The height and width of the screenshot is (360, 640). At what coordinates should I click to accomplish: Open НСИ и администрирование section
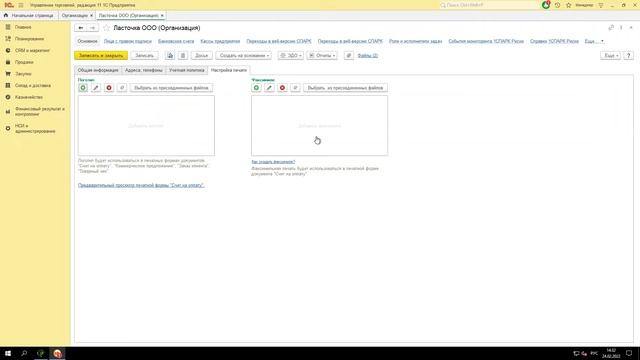coord(35,129)
